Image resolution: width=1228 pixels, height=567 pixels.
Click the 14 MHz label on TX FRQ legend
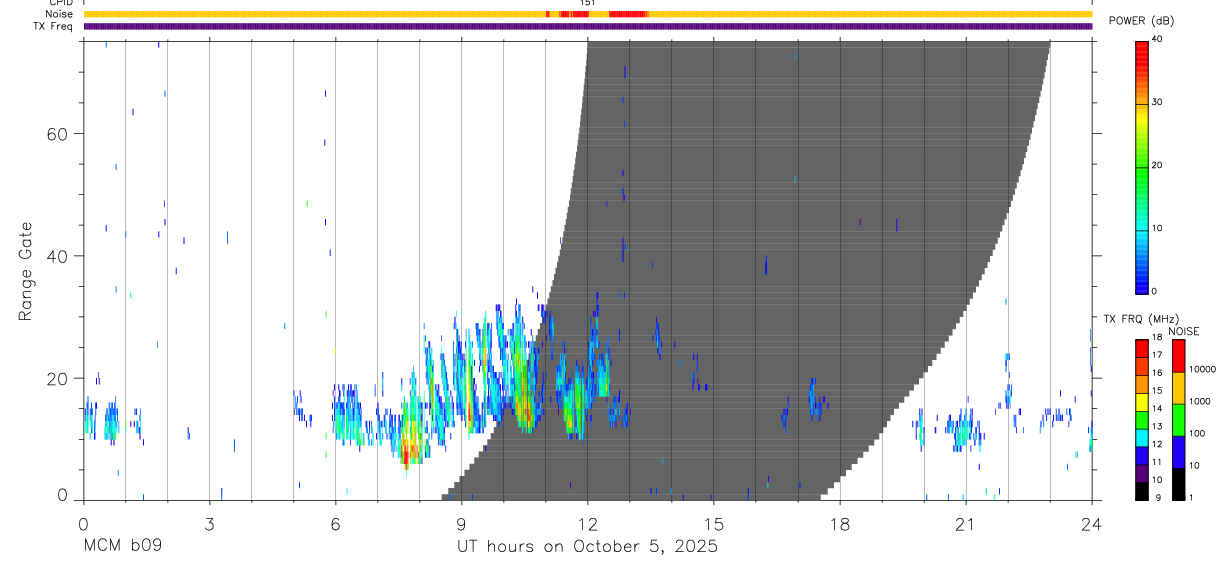click(x=1158, y=408)
